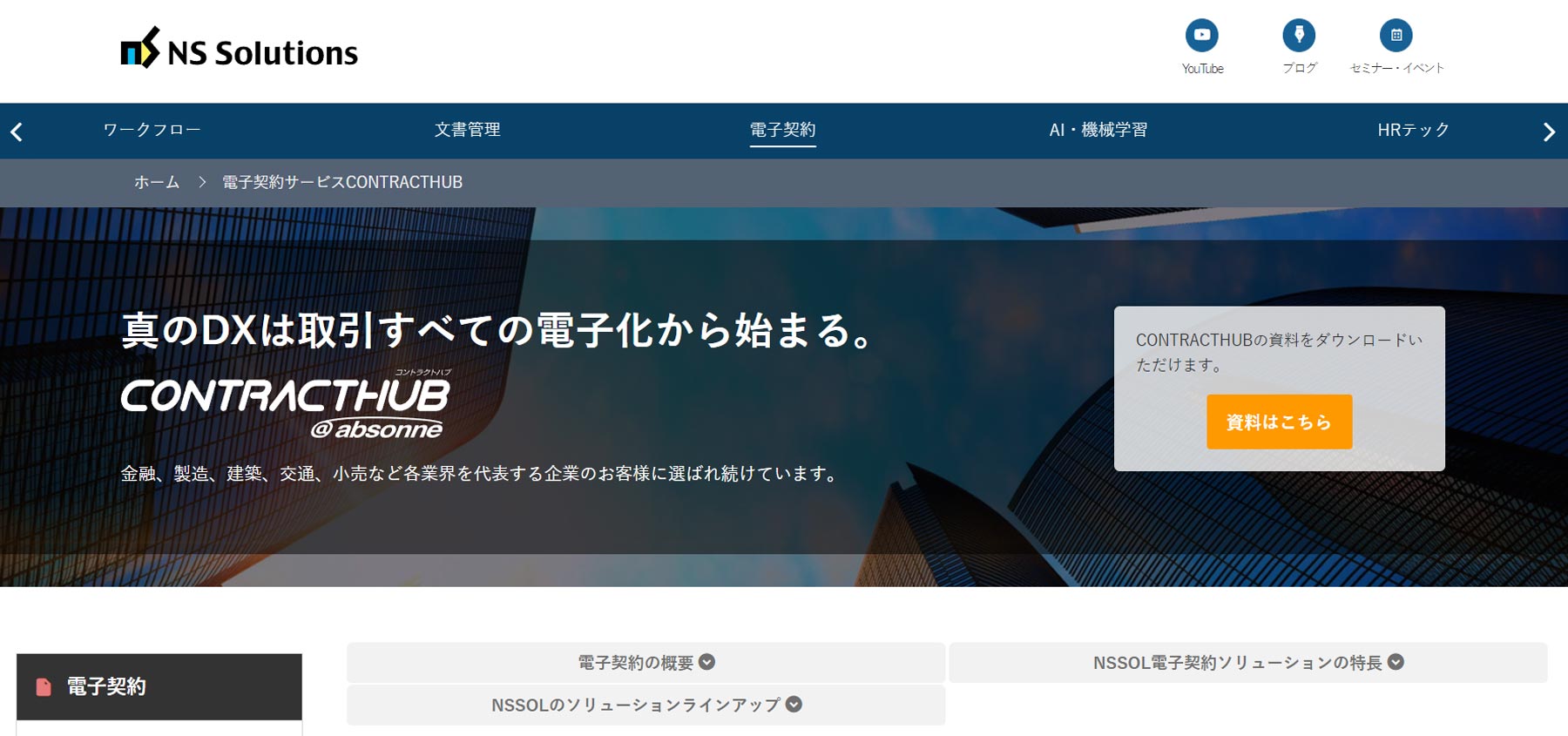Screen dimensions: 1568x736
Task: Click the orange 資料はこちら button
Action: pos(1279,422)
